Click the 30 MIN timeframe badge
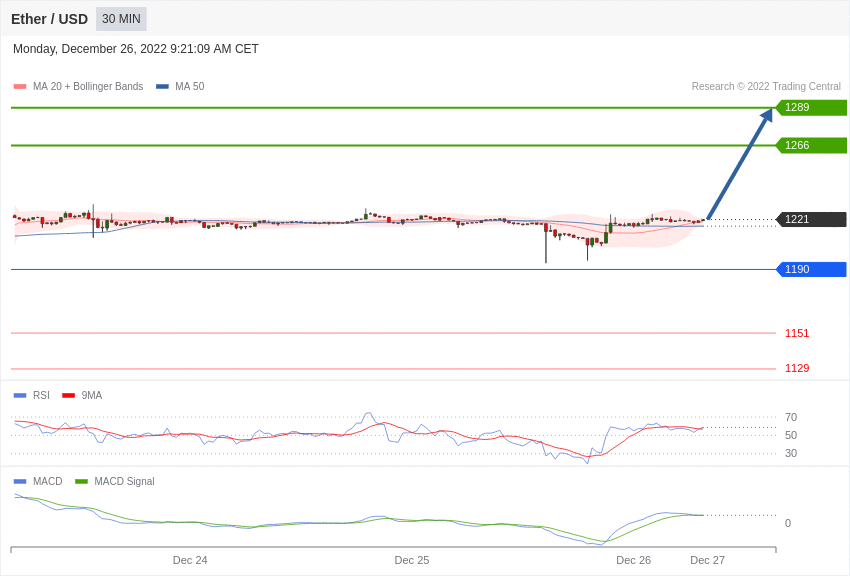The image size is (850, 576). point(121,19)
